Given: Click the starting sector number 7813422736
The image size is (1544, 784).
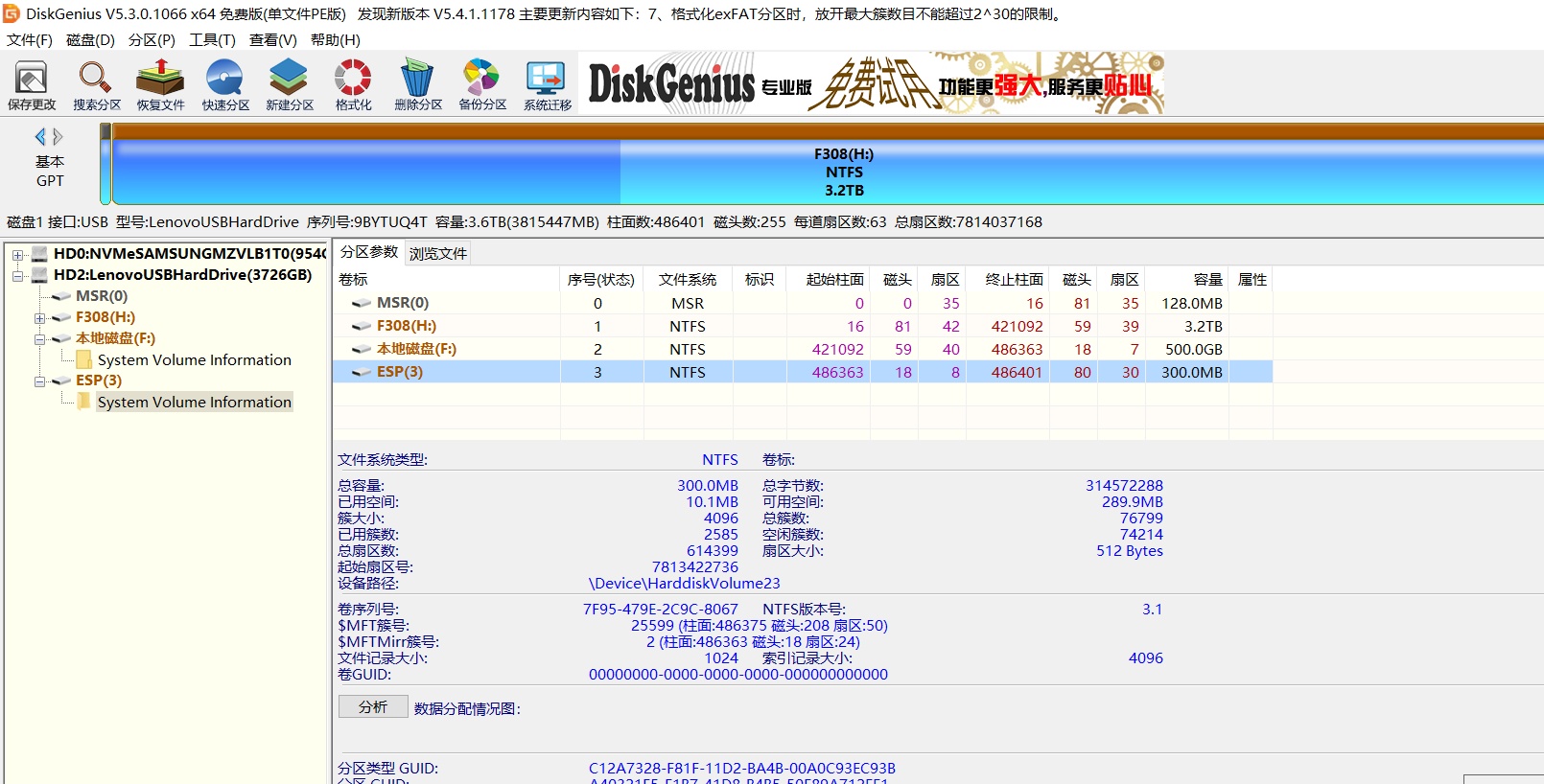Looking at the screenshot, I should click(x=695, y=566).
